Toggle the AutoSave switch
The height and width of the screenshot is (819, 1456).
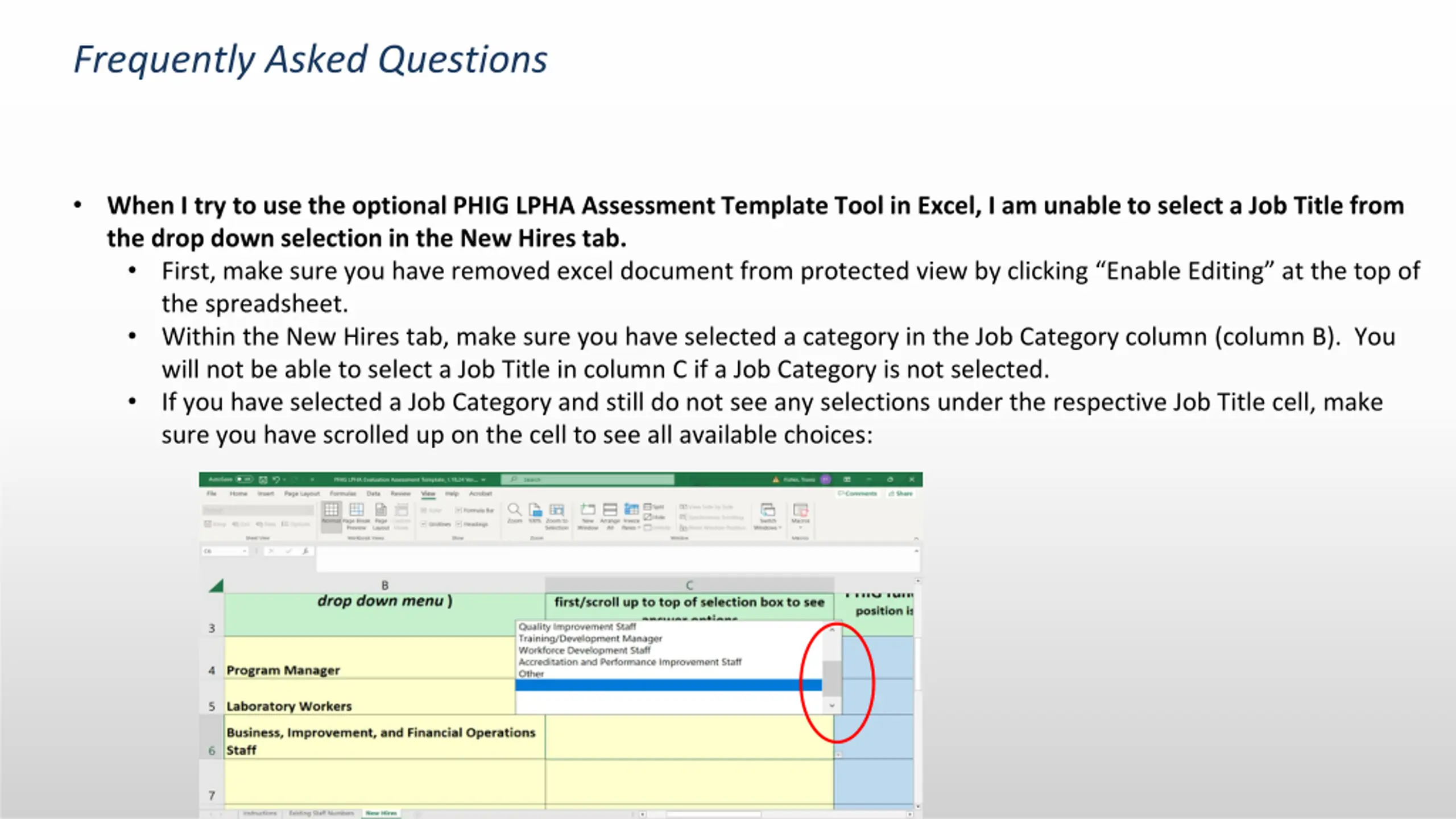245,479
